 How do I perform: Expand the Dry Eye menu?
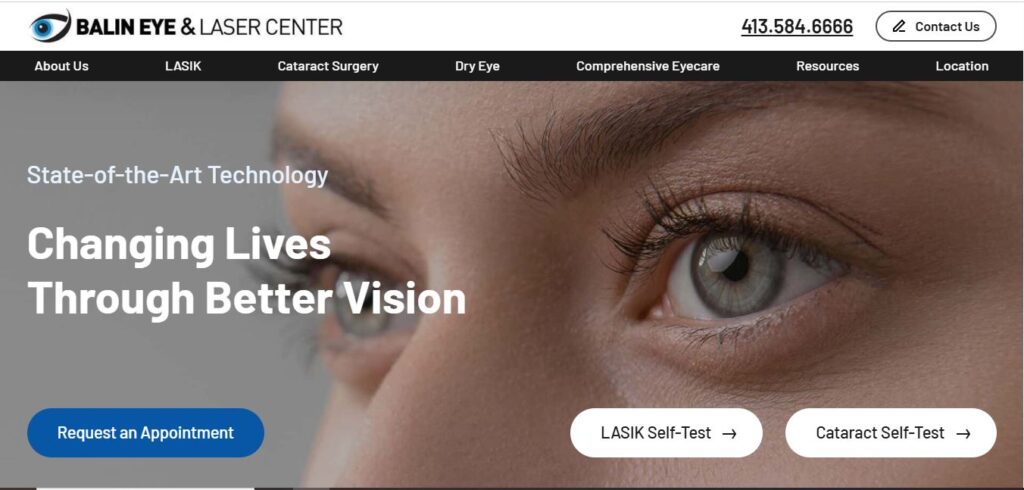(477, 66)
